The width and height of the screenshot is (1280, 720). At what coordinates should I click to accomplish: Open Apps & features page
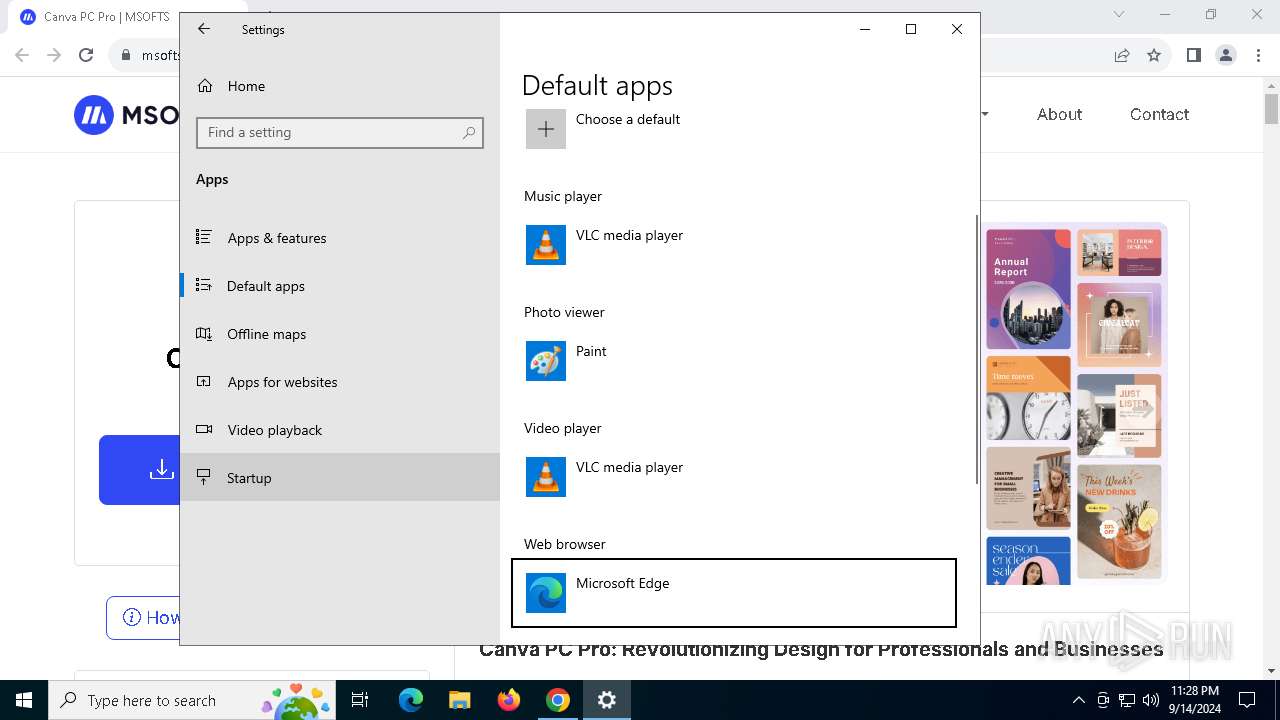click(x=340, y=238)
